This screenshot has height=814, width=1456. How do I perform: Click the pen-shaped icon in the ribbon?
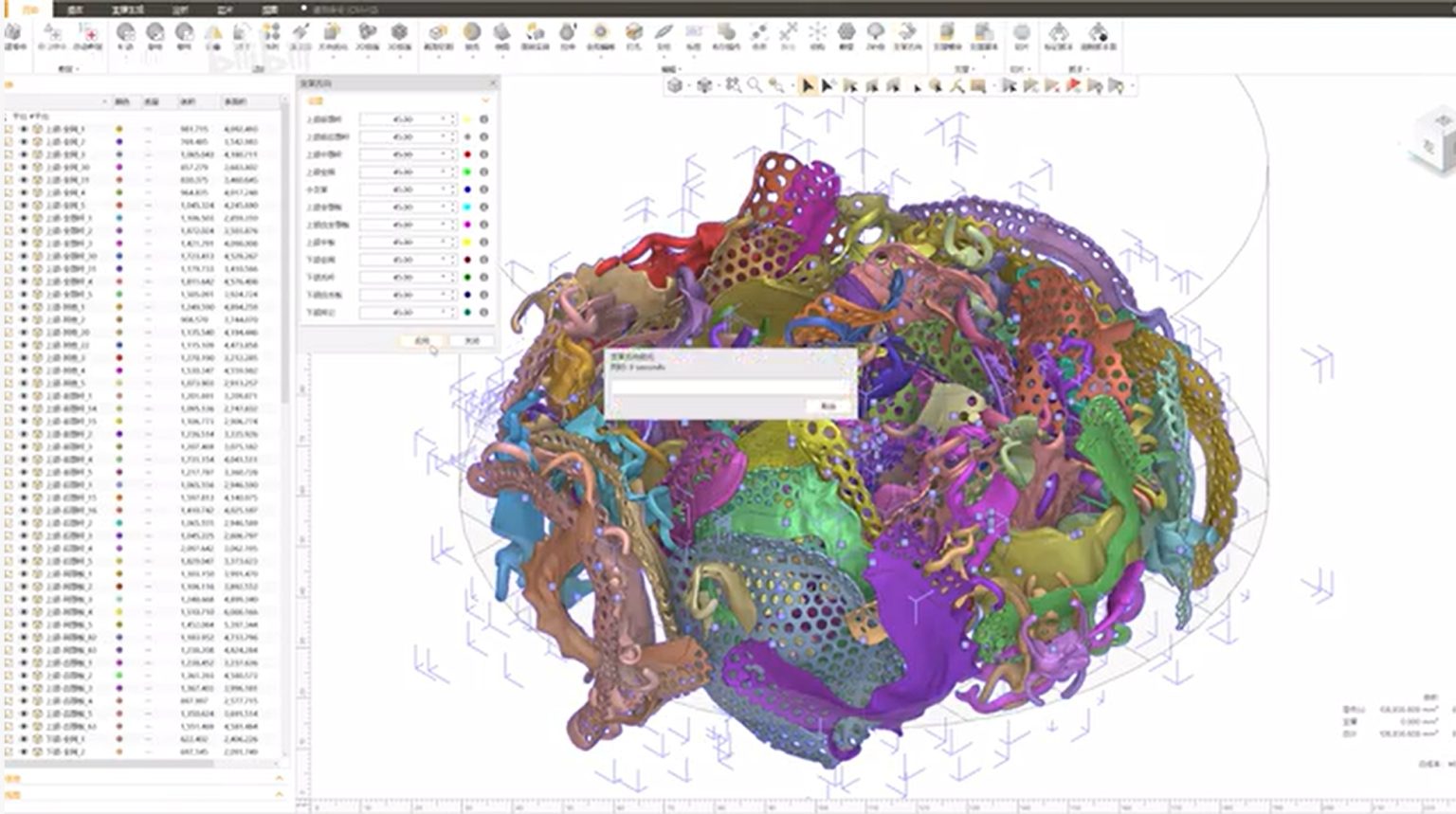pyautogui.click(x=664, y=32)
